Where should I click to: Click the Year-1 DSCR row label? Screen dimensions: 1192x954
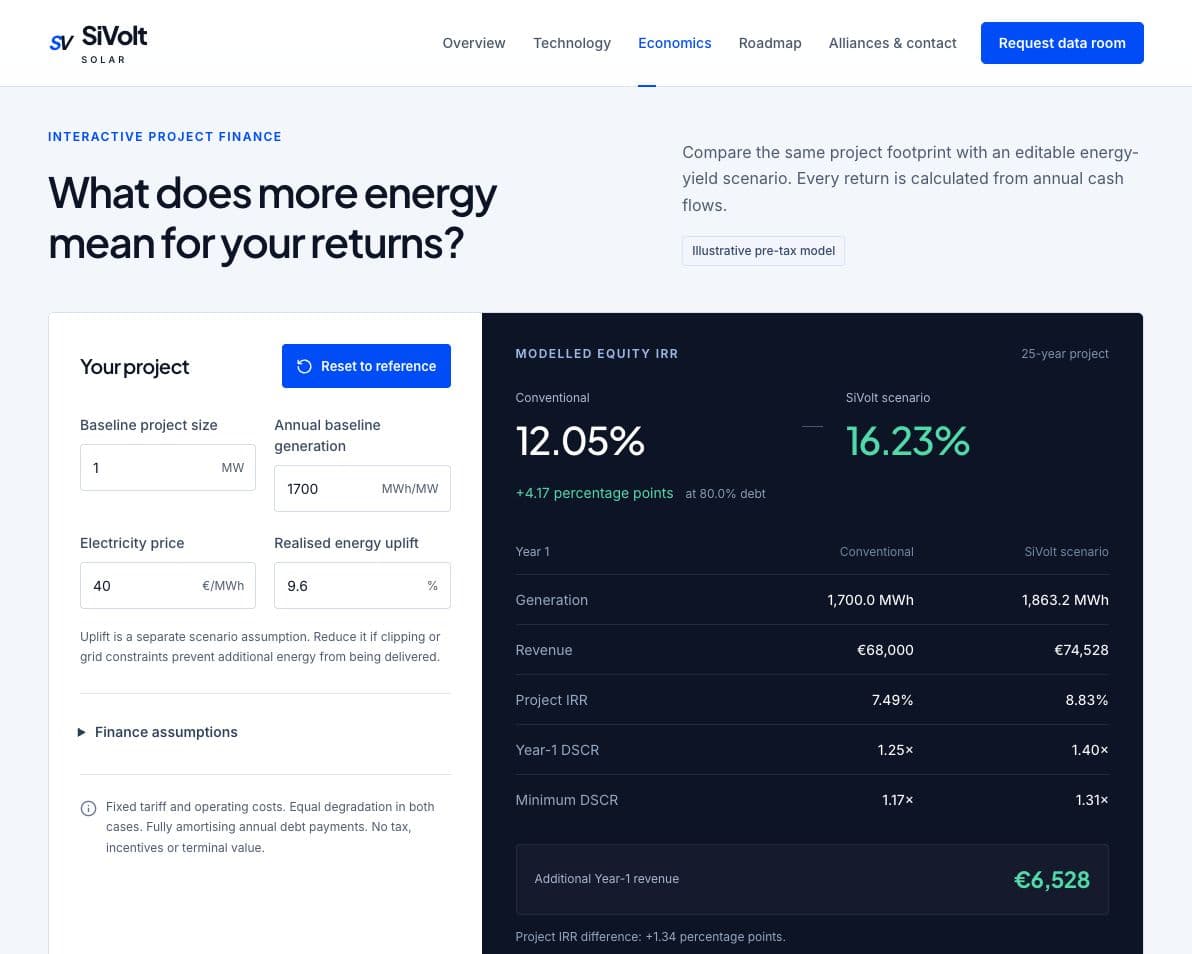click(x=557, y=750)
